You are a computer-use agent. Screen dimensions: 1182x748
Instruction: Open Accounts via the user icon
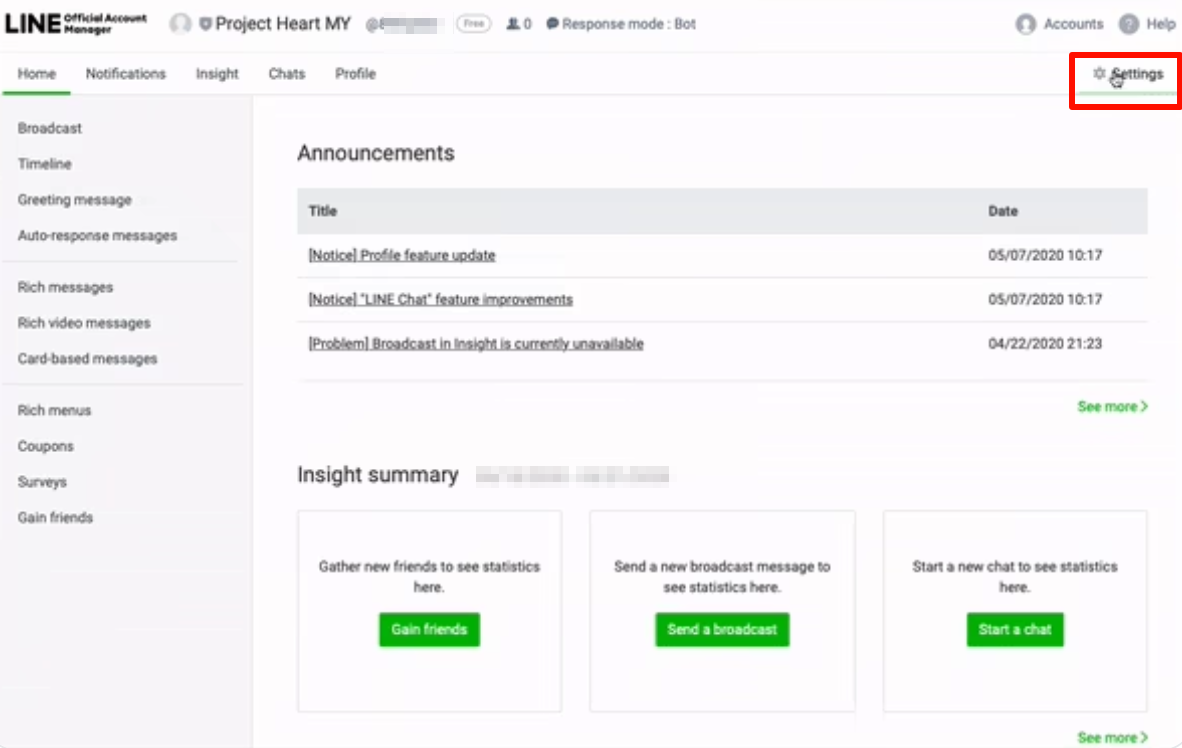(x=1025, y=24)
